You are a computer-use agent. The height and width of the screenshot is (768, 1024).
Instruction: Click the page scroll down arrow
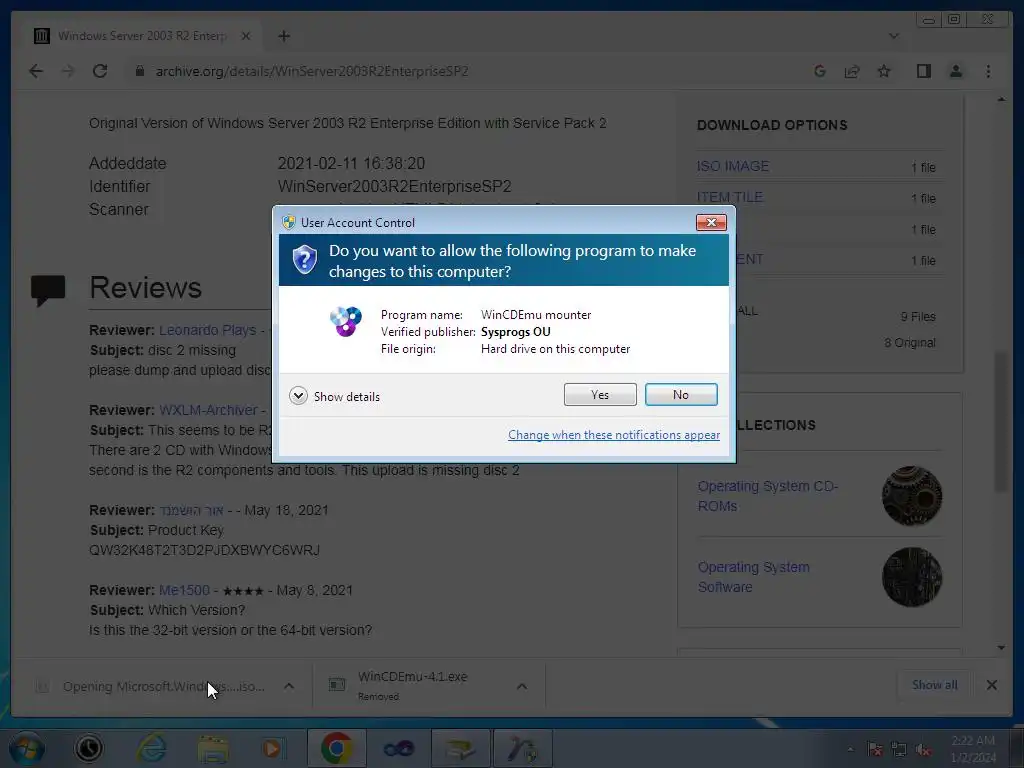click(1001, 647)
